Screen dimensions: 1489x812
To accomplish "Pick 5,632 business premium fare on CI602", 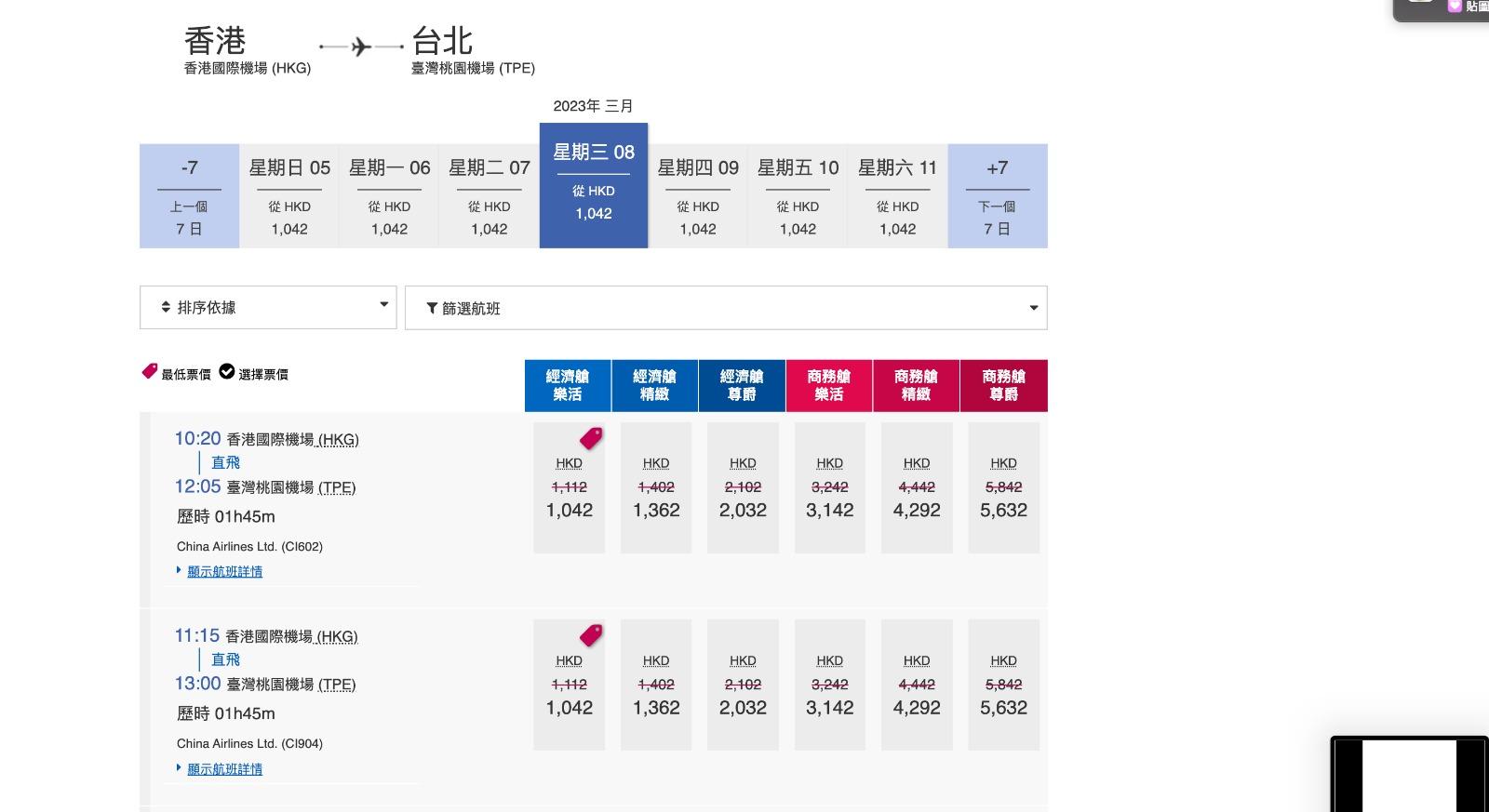I will pos(1003,510).
